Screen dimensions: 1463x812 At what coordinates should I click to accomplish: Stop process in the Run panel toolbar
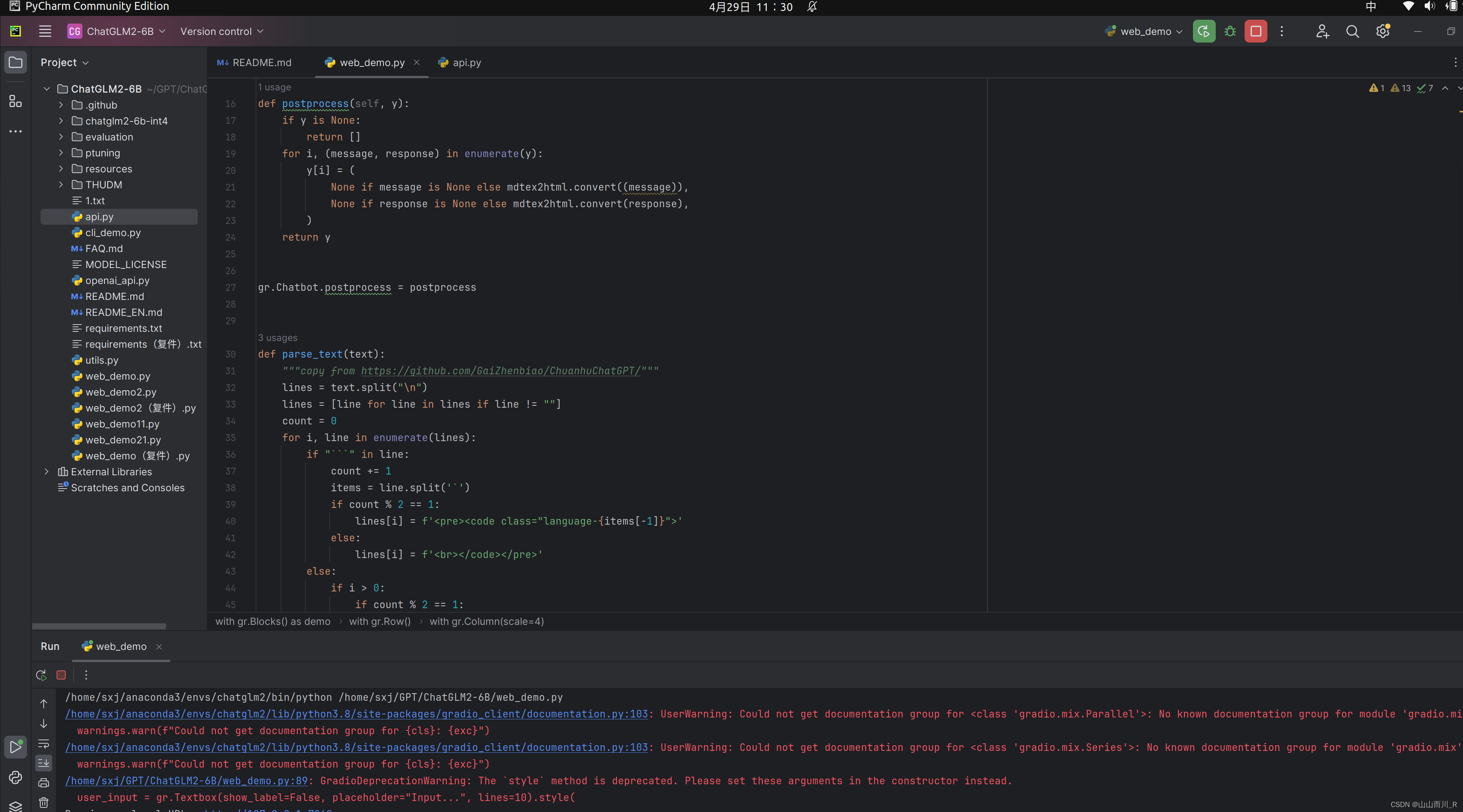coord(61,675)
